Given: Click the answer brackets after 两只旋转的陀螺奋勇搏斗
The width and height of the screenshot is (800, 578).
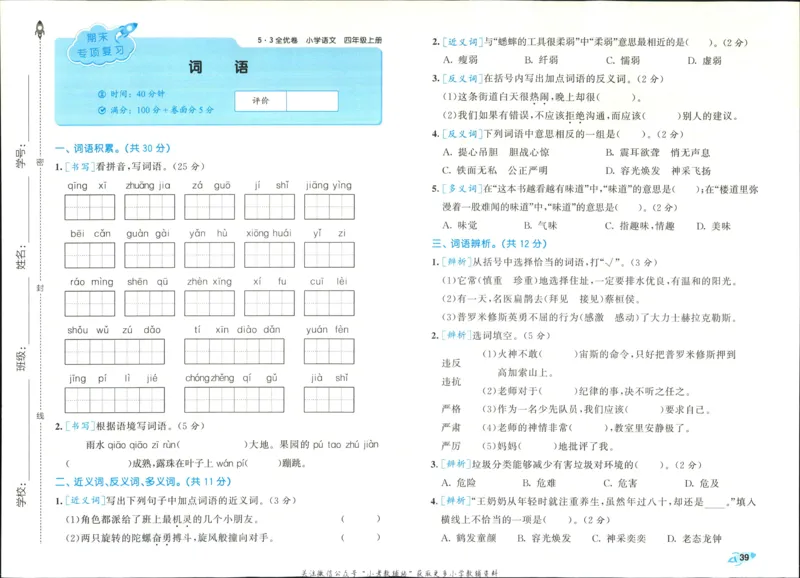Looking at the screenshot, I should pos(361,537).
